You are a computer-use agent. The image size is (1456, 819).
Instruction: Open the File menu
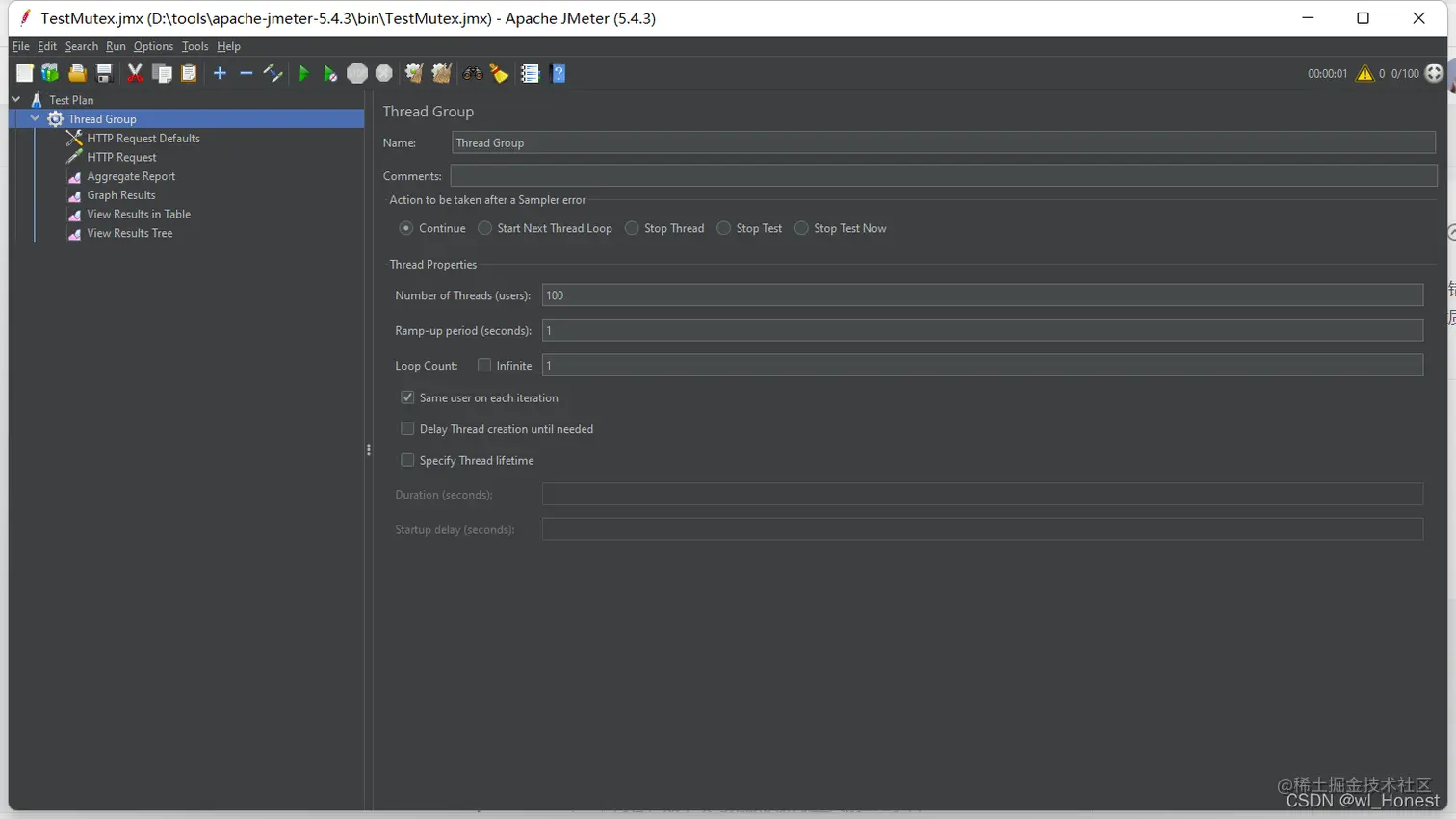(x=20, y=46)
